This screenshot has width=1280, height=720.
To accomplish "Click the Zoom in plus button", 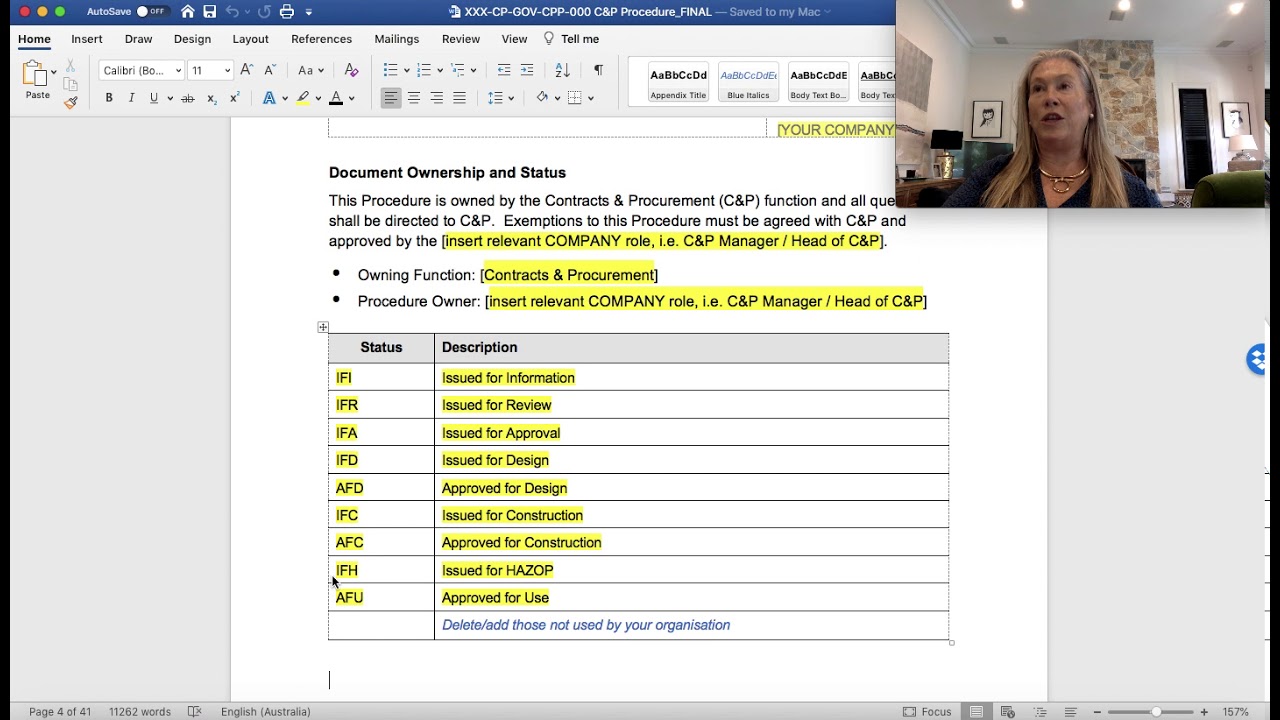I will click(1204, 712).
